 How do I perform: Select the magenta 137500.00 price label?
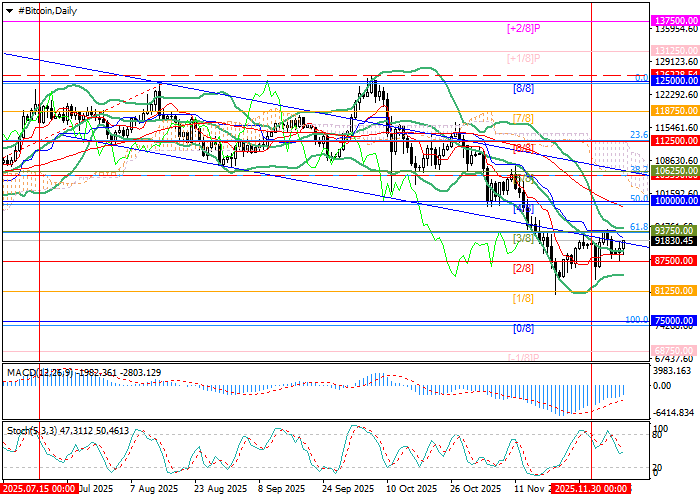click(x=673, y=20)
